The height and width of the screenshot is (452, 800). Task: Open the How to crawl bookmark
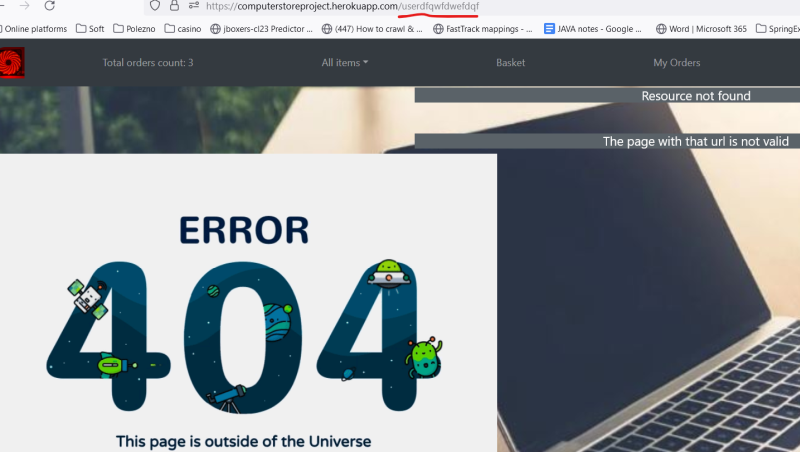[x=372, y=29]
